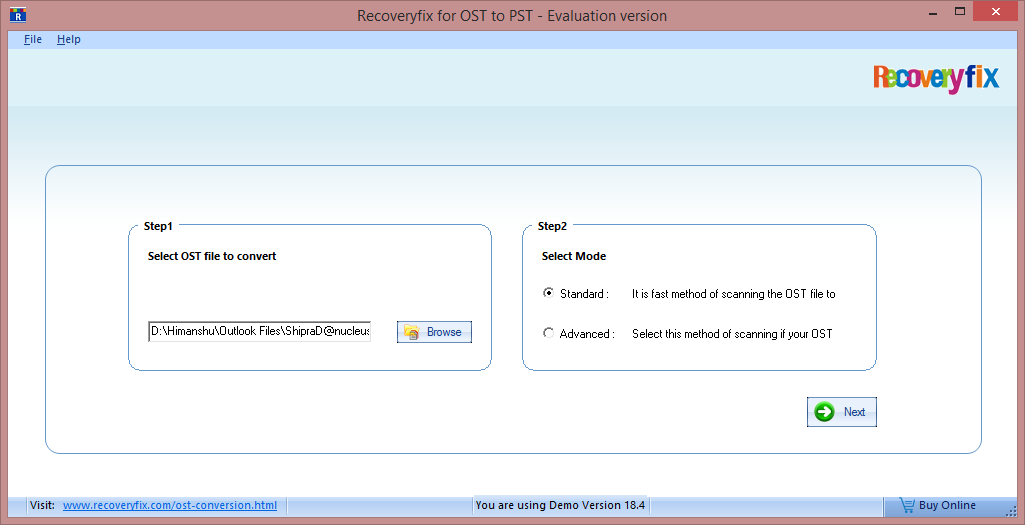This screenshot has width=1025, height=525.
Task: Click the Buy Online button
Action: (937, 505)
